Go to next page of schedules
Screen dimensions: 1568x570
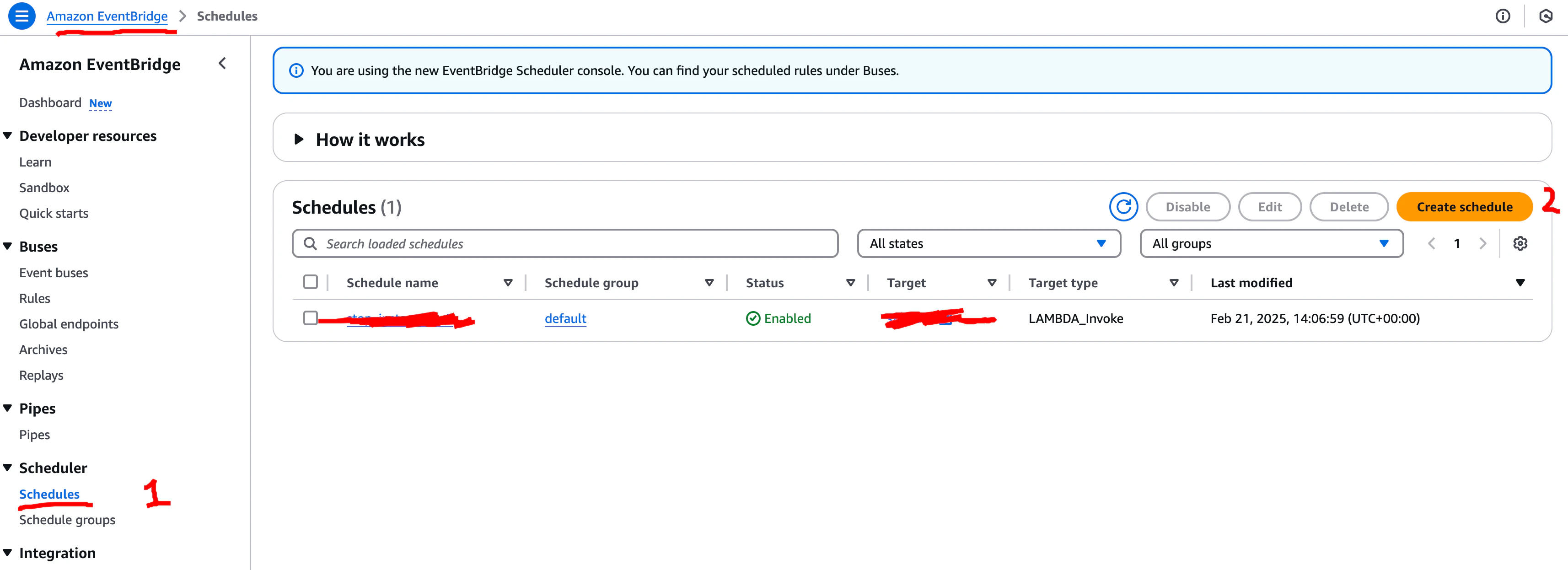click(x=1483, y=243)
